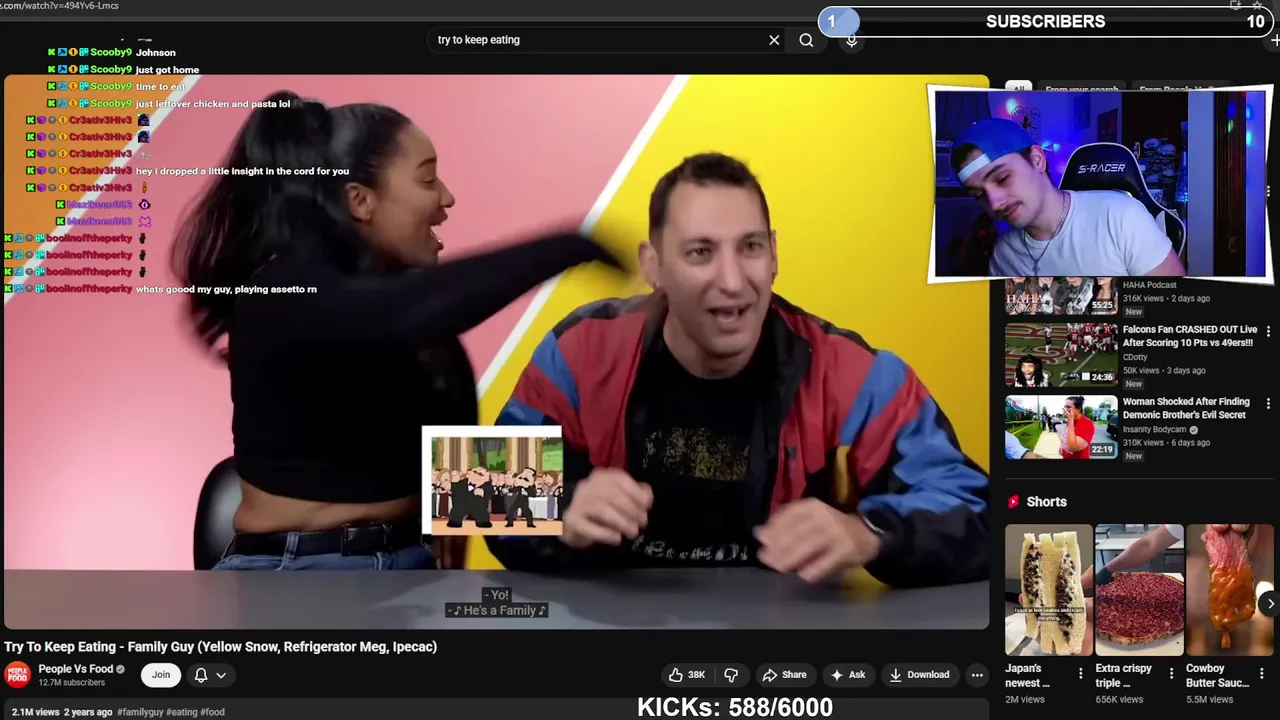Click the webcam overlay of the streamer
Viewport: 1280px width, 720px height.
[x=1100, y=183]
